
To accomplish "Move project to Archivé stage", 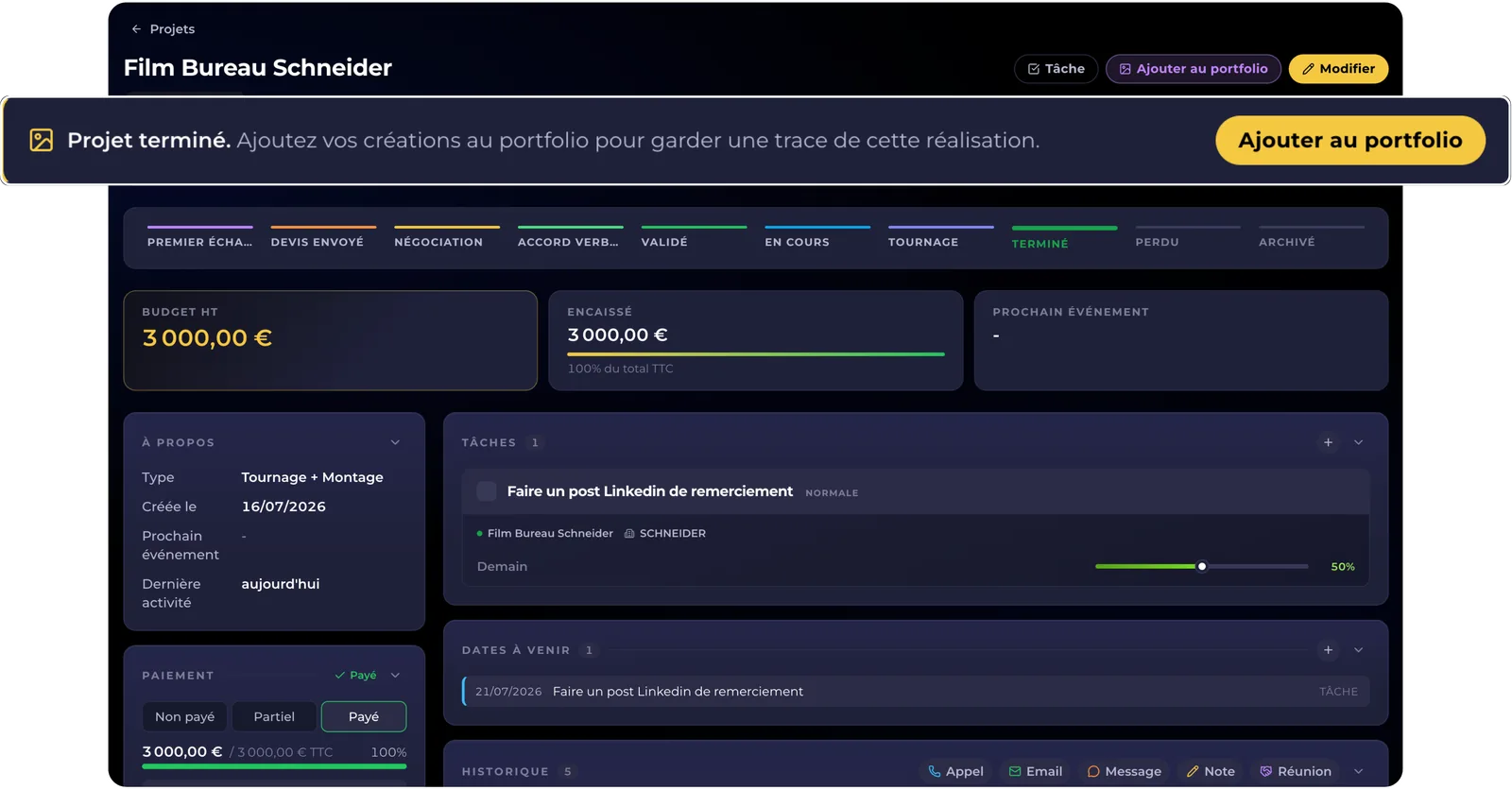I will pos(1312,237).
